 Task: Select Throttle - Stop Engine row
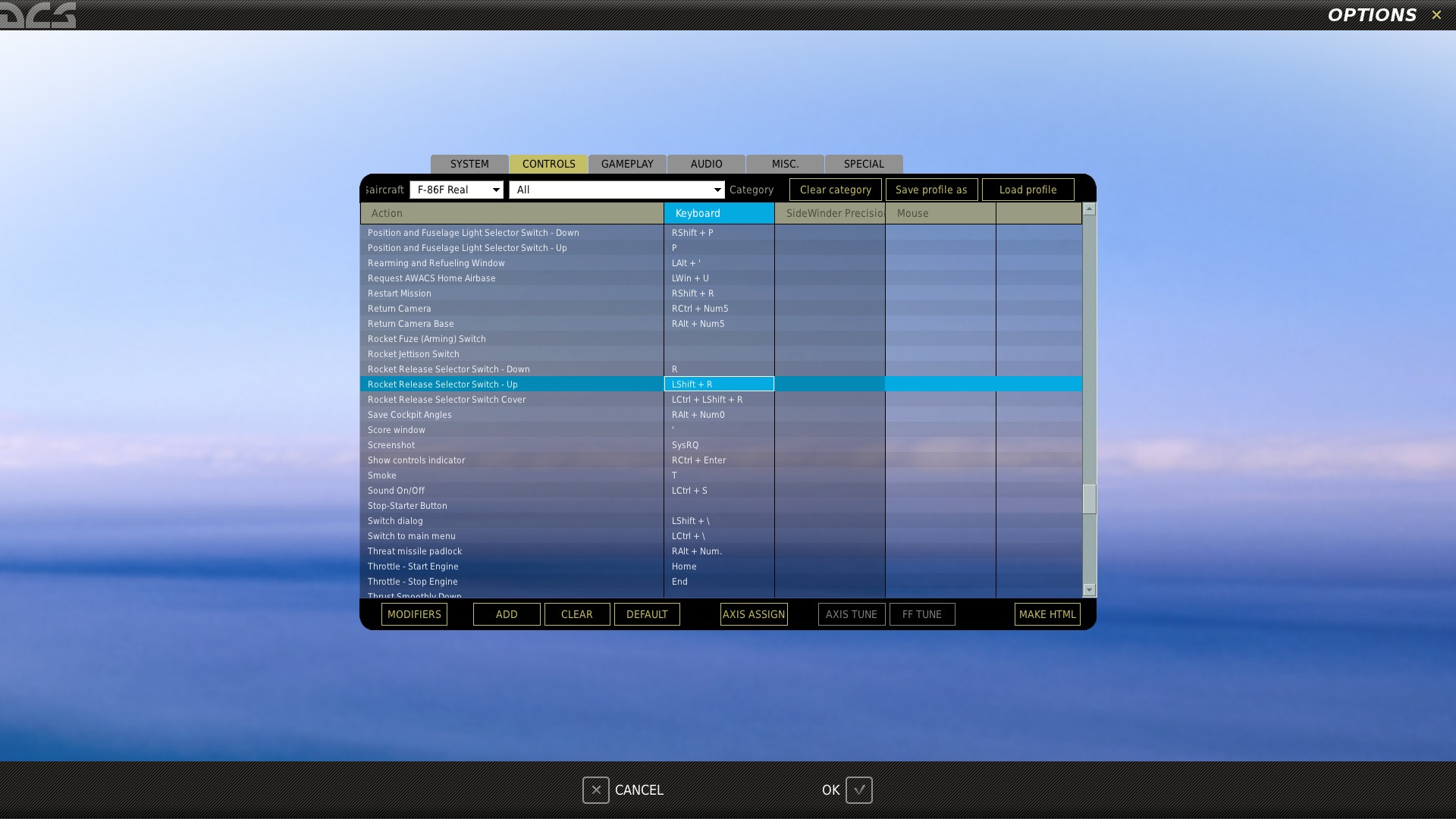[721, 582]
